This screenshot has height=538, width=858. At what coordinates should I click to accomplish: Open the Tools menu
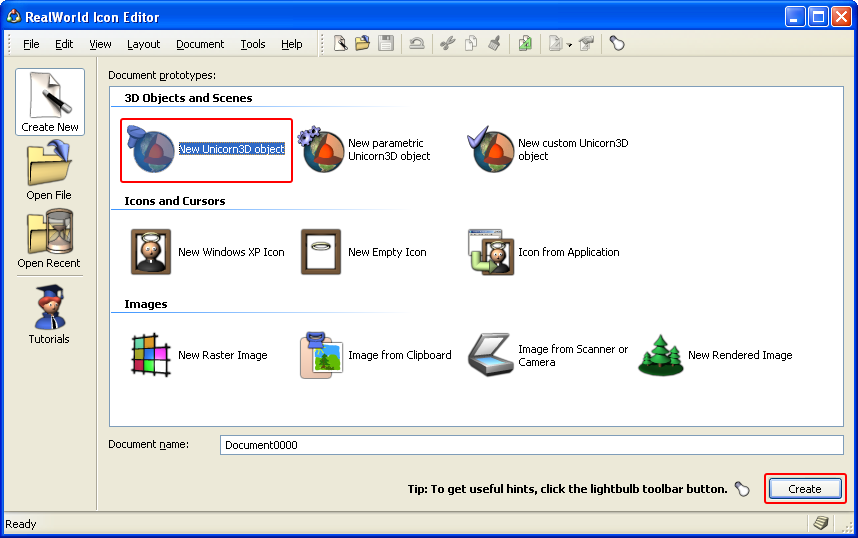pos(253,44)
